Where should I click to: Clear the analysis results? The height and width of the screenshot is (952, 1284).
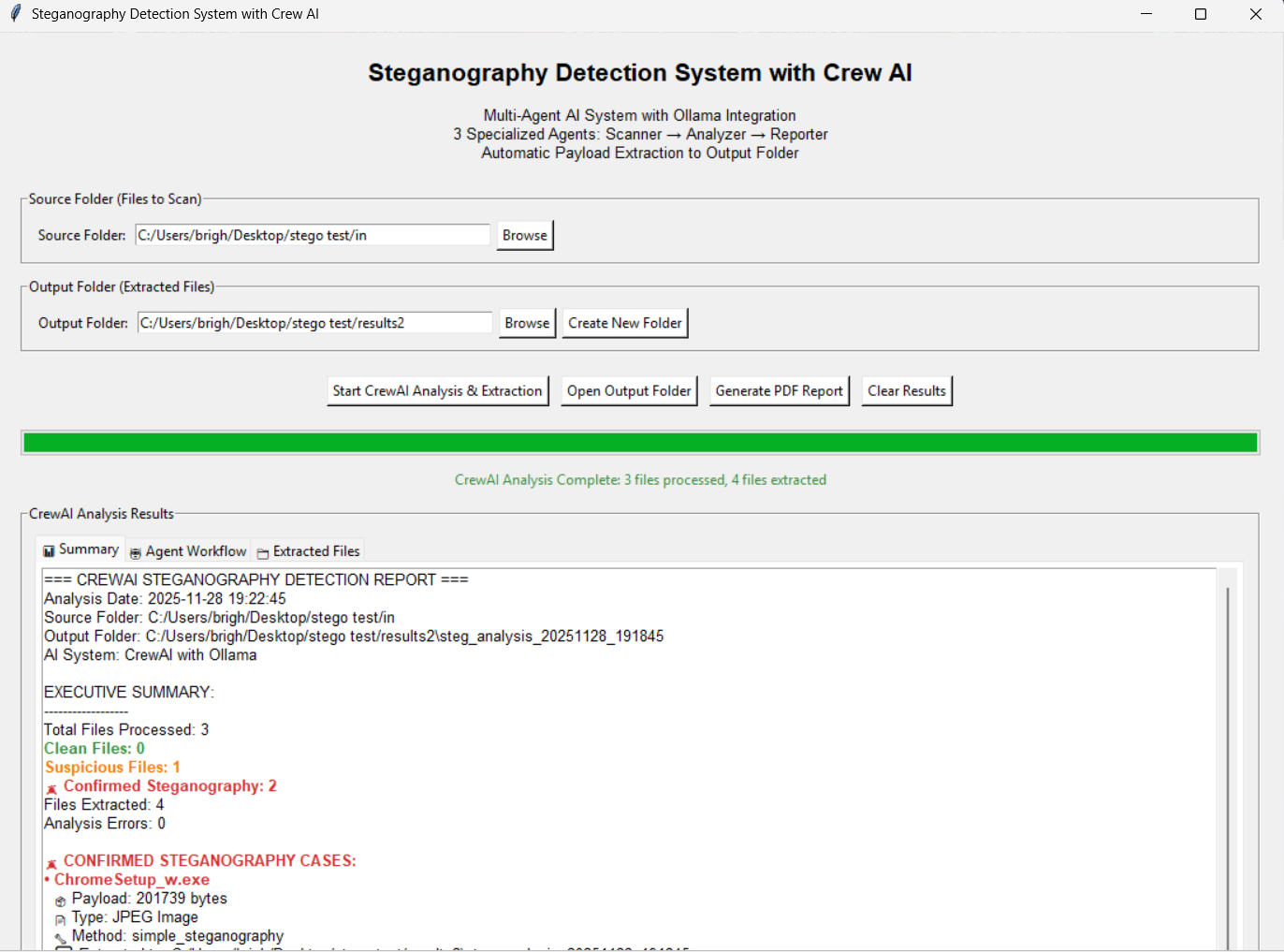click(906, 391)
